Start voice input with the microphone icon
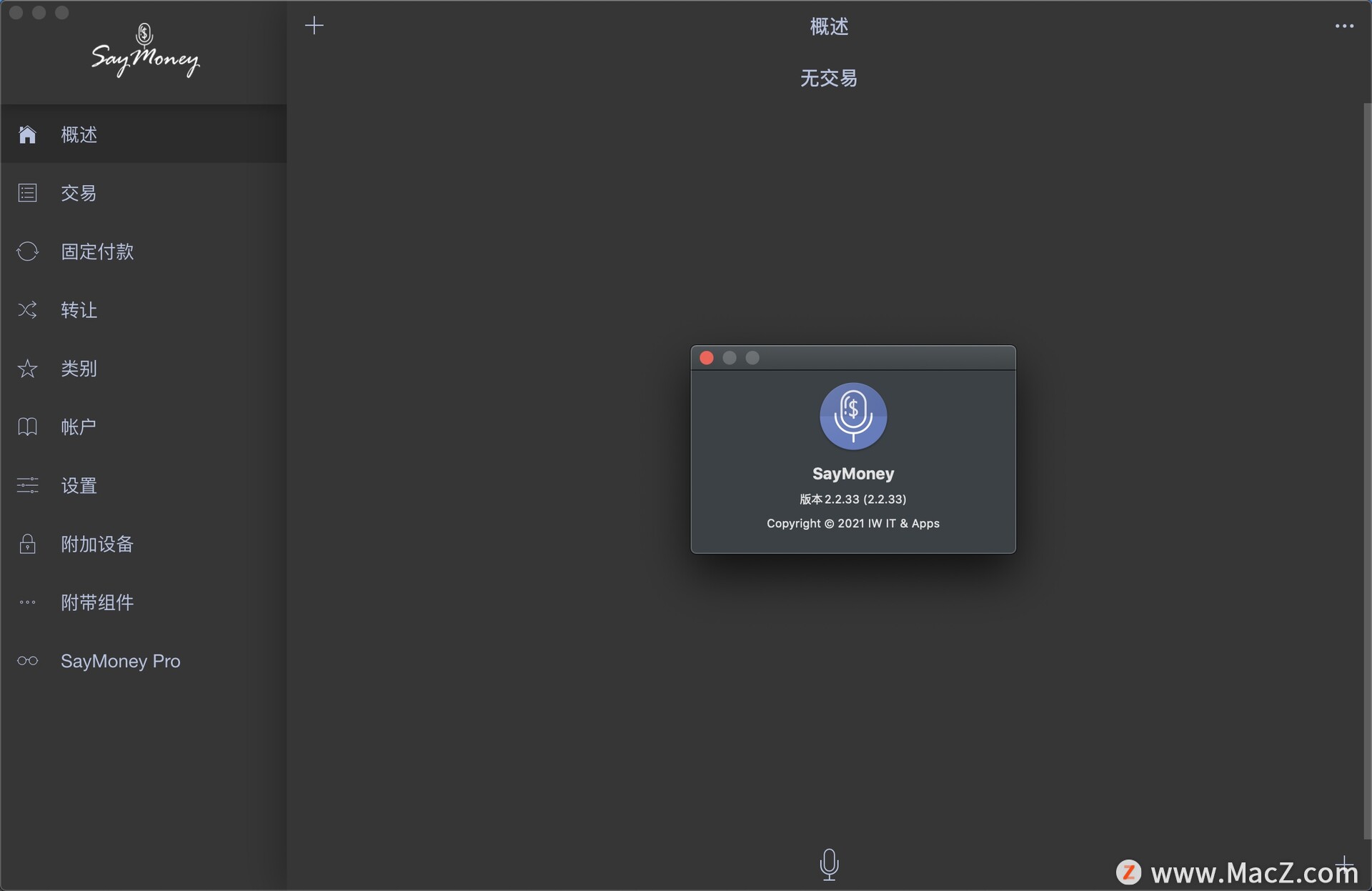 click(829, 864)
